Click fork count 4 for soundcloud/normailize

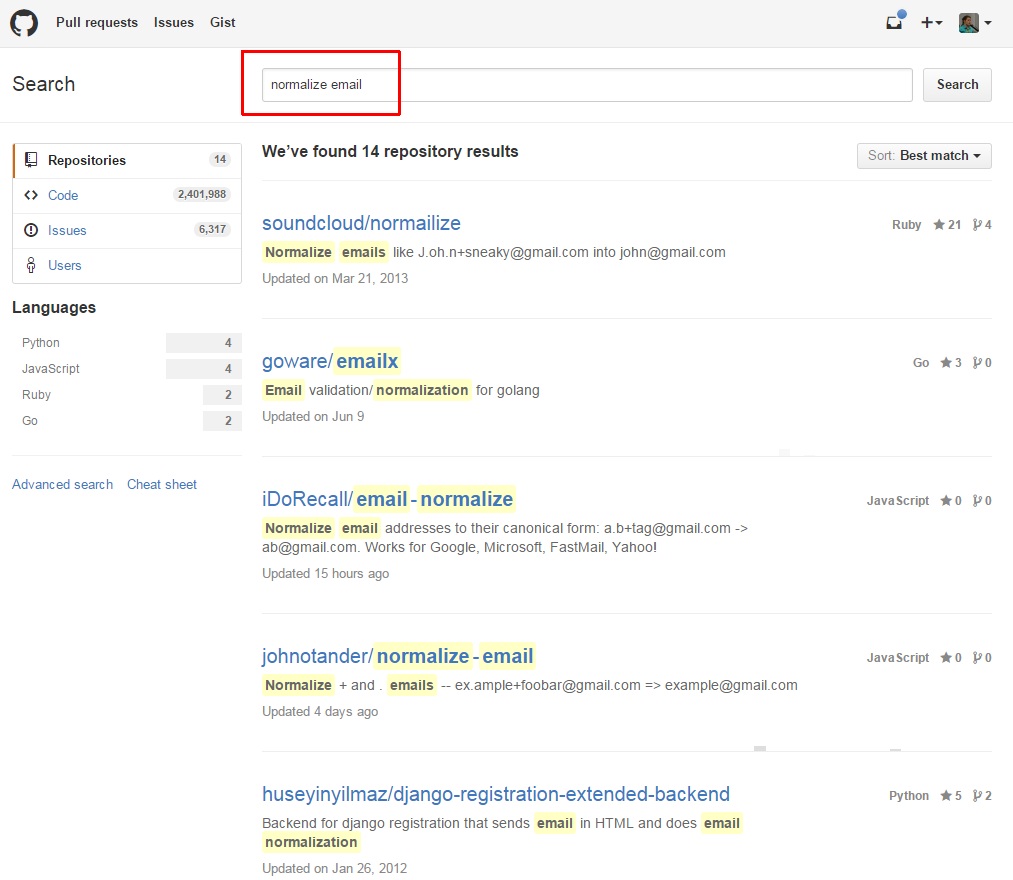(982, 225)
